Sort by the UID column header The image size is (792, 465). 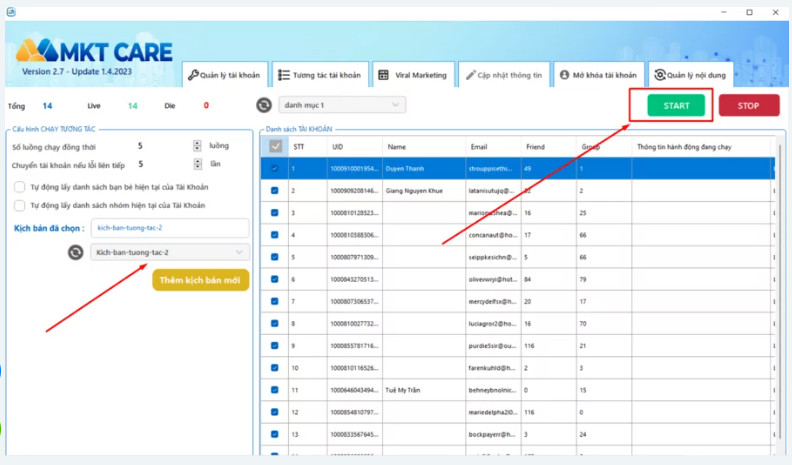355,147
